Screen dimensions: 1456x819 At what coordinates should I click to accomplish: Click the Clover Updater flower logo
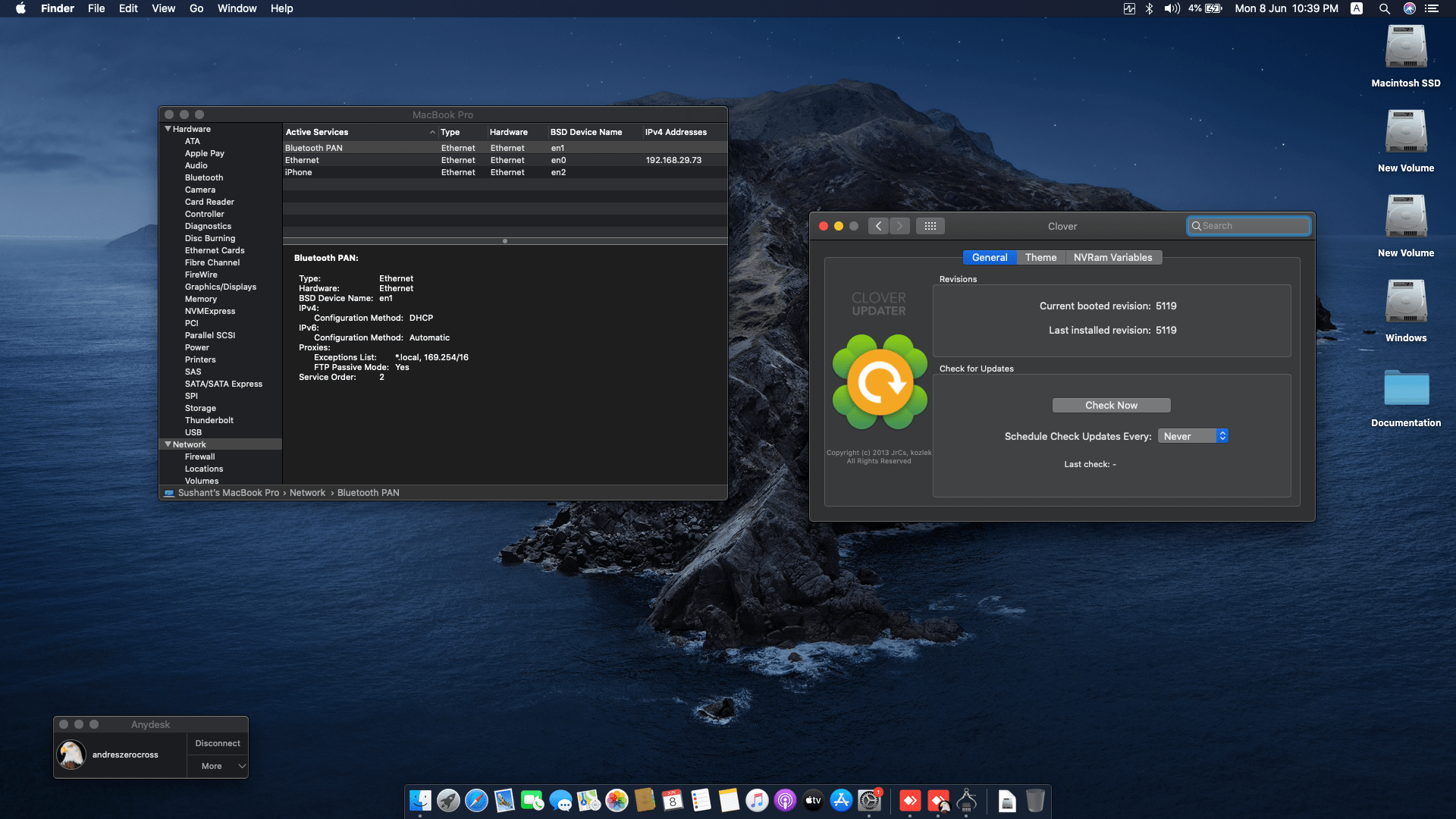880,382
